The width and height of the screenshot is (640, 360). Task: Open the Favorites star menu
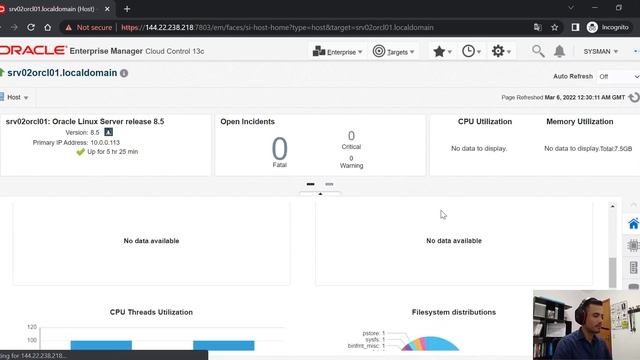442,51
